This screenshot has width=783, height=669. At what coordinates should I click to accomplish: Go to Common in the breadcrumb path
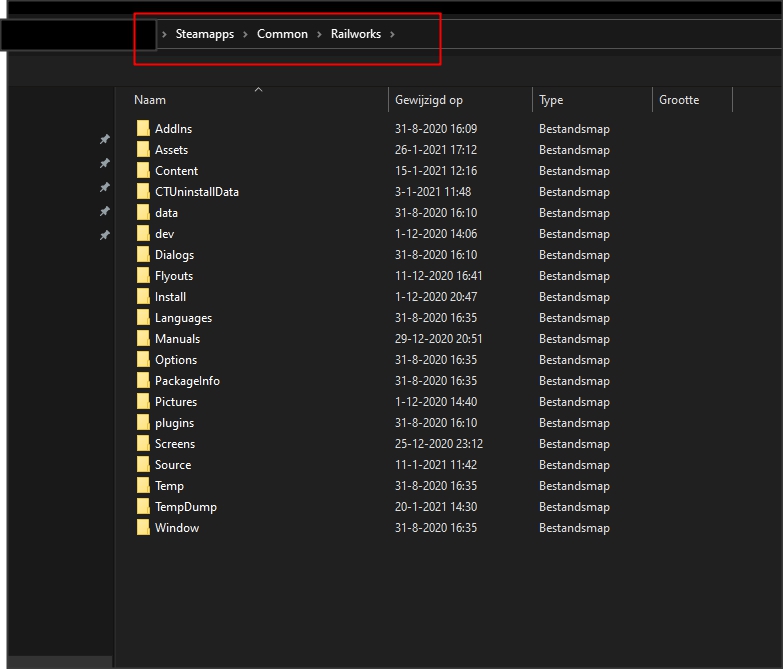pyautogui.click(x=282, y=34)
